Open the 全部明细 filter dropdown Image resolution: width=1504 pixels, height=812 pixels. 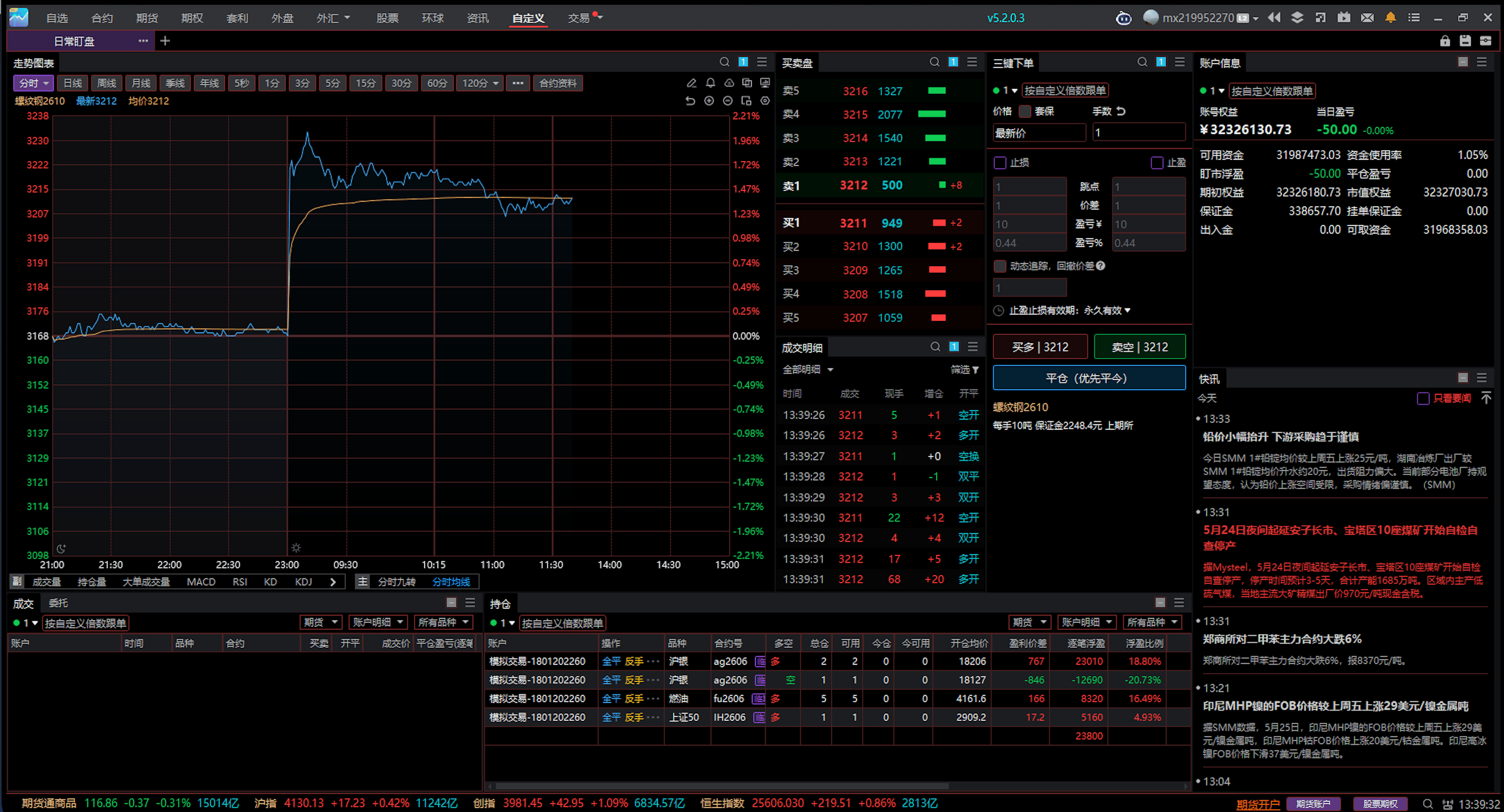pos(808,369)
